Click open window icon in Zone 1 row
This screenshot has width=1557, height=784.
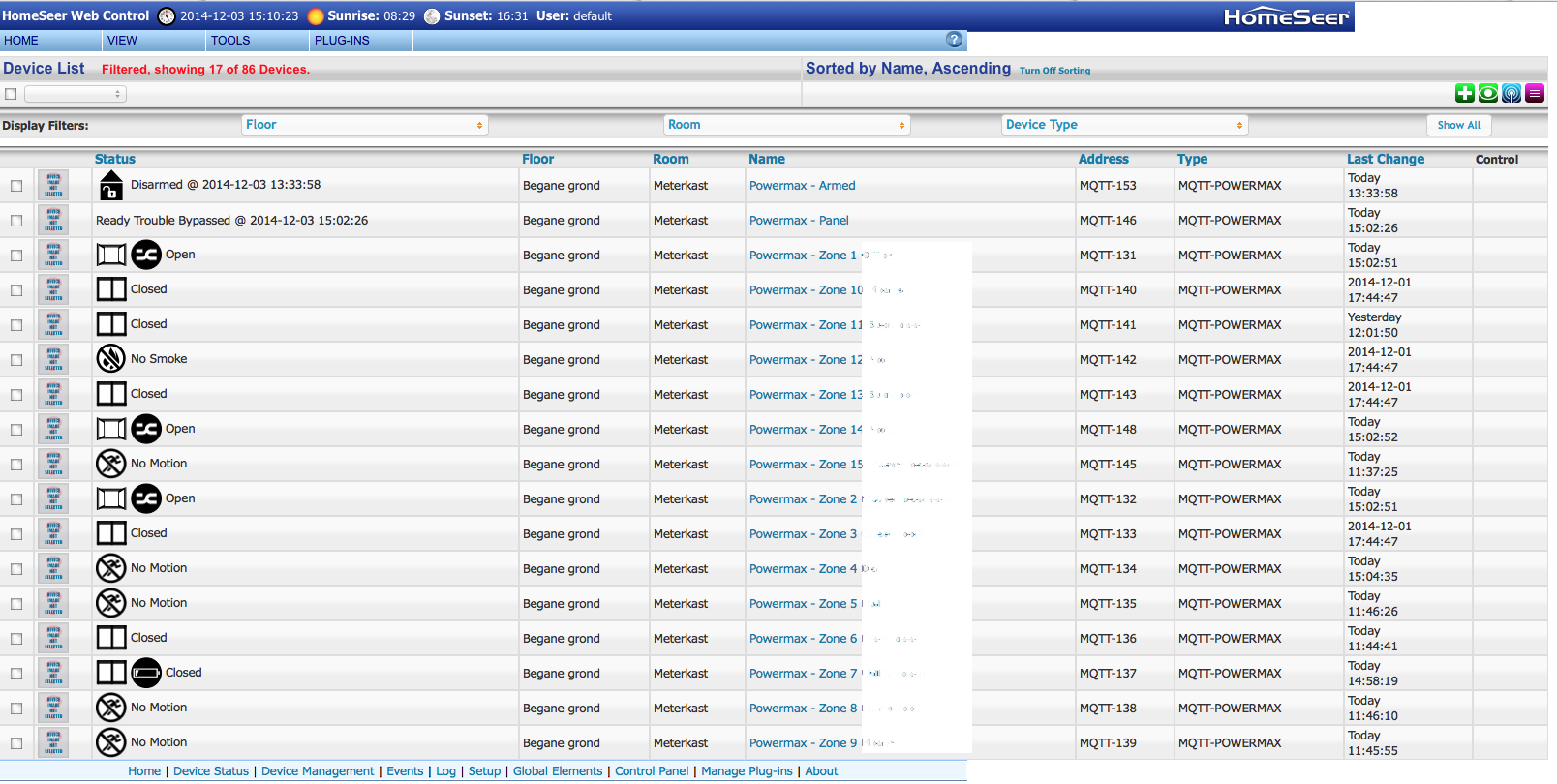pos(111,255)
